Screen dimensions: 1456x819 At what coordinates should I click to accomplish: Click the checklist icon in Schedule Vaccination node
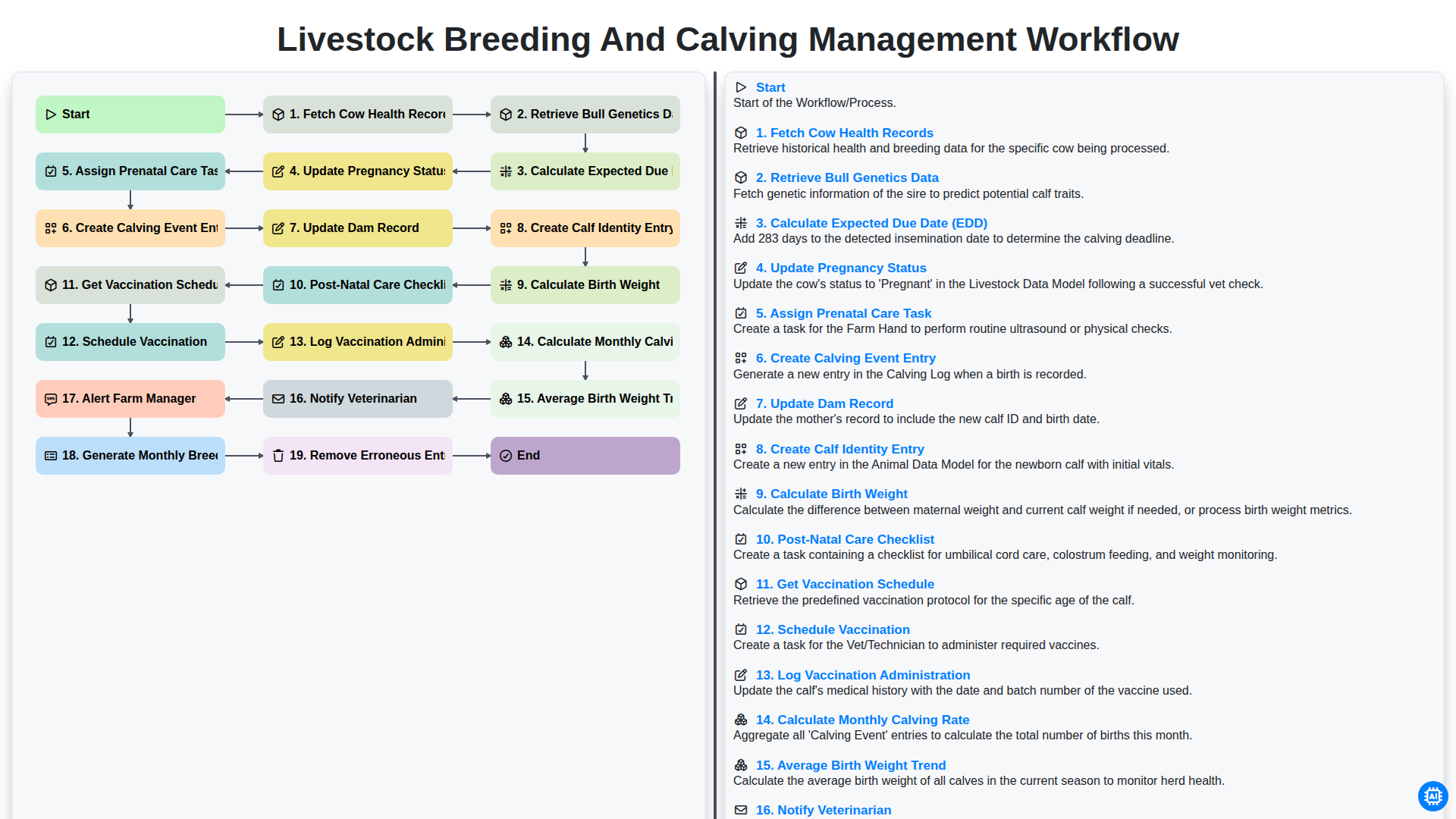(x=51, y=342)
